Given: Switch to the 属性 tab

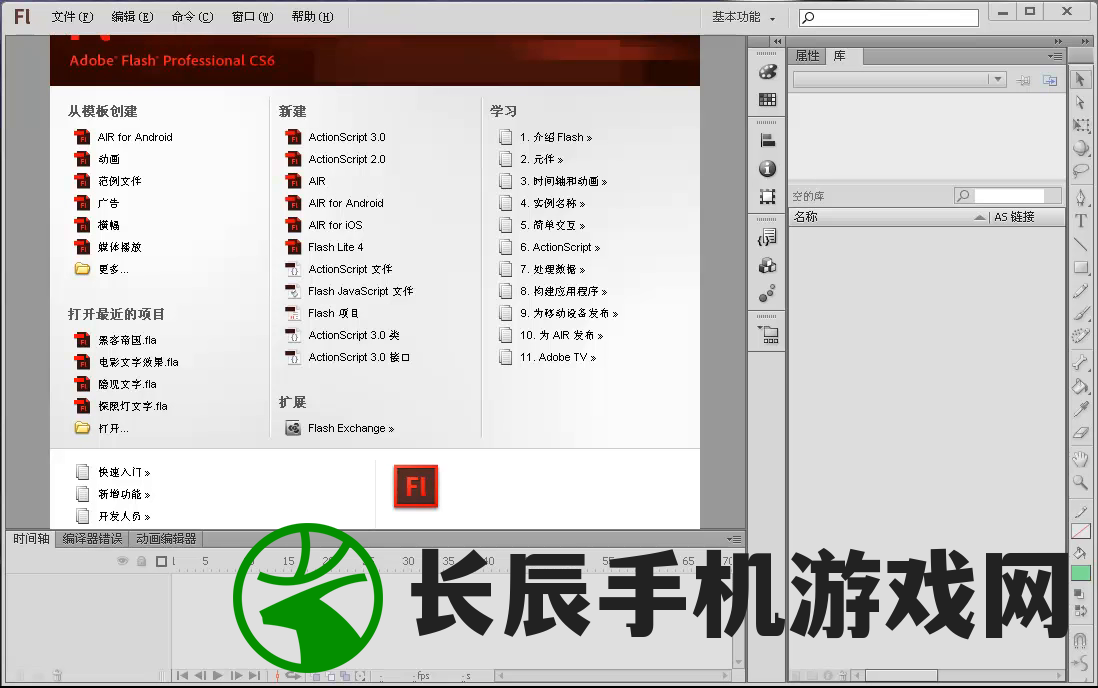Looking at the screenshot, I should (807, 56).
